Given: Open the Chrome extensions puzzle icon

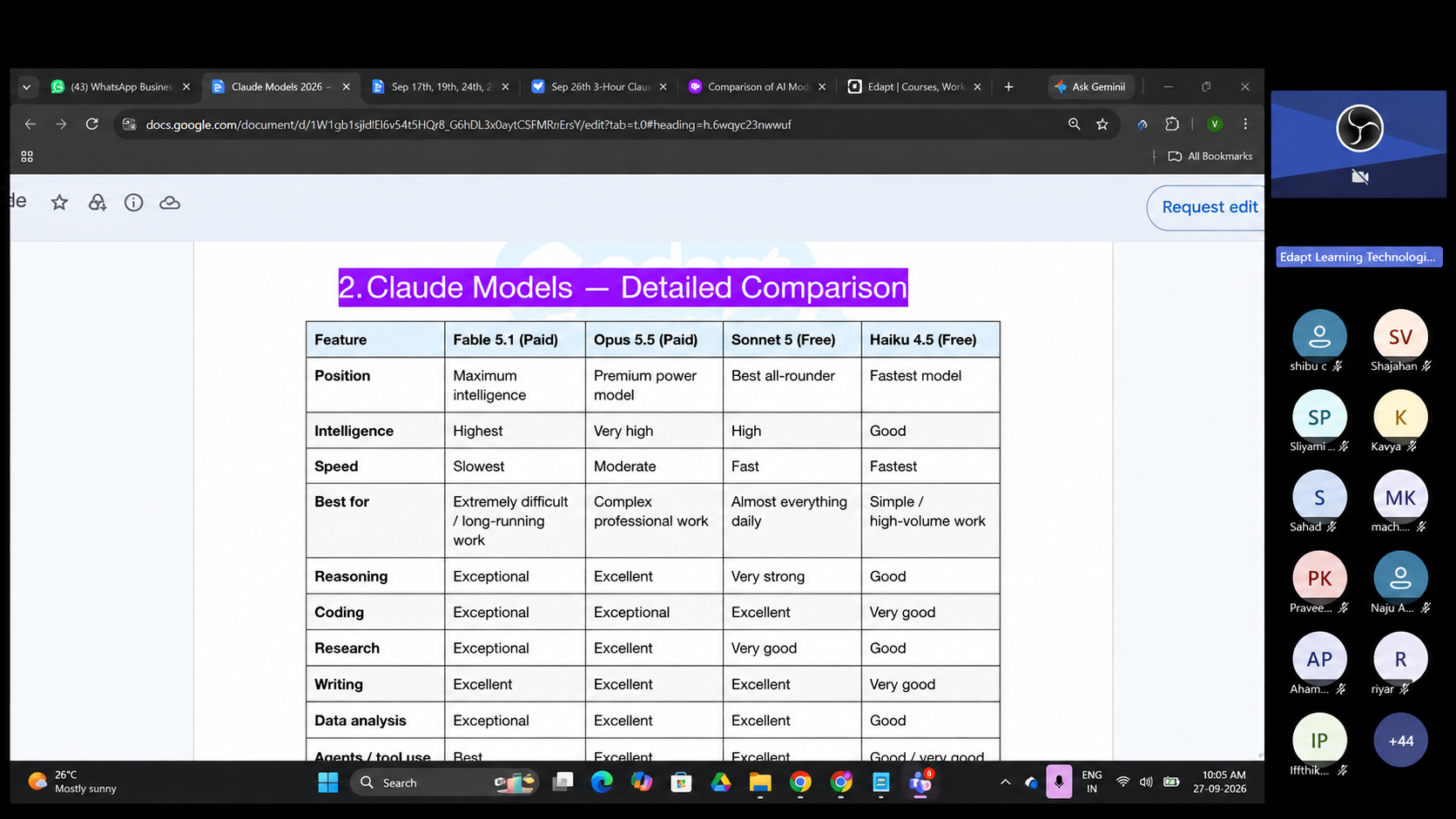Looking at the screenshot, I should click(1172, 124).
